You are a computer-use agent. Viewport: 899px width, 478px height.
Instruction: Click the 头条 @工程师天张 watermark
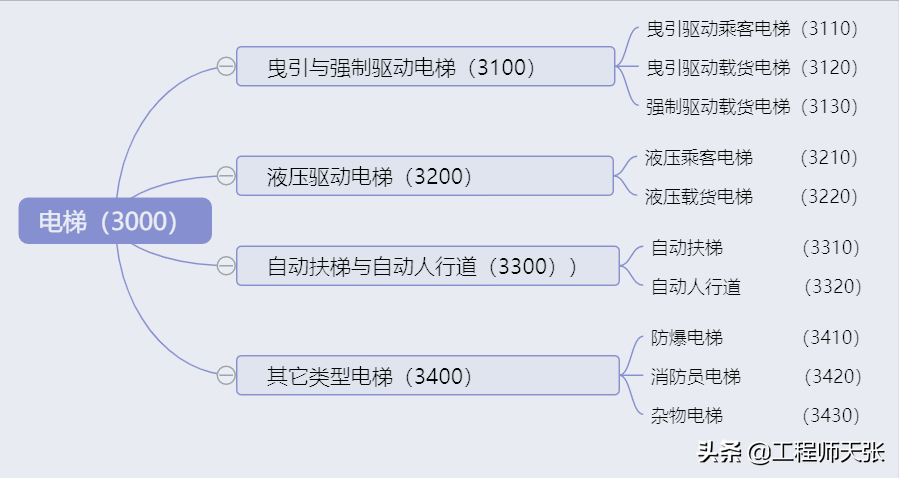coord(790,453)
